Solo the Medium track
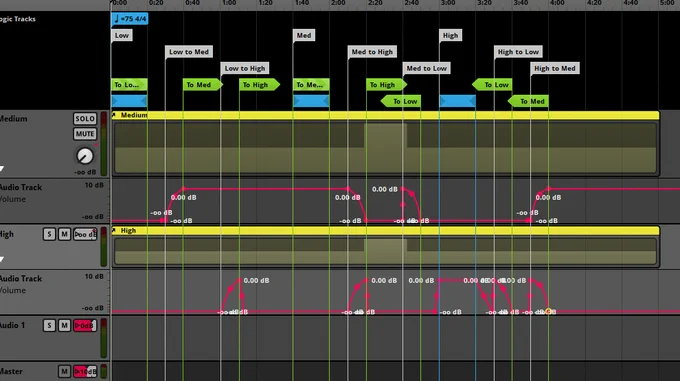This screenshot has height=381, width=680. click(x=85, y=119)
